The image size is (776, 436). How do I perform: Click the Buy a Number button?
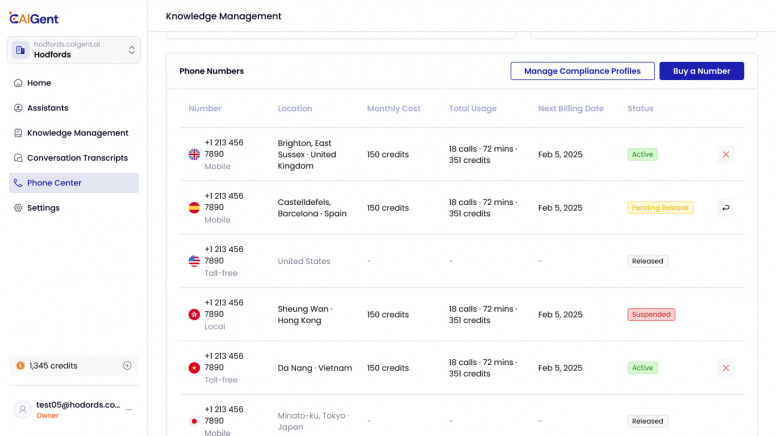[701, 71]
